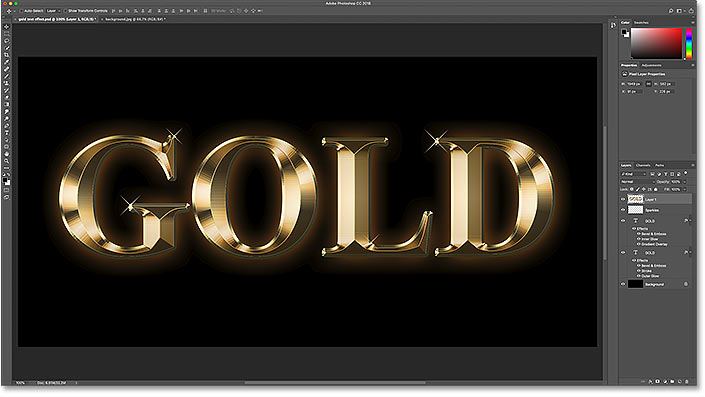Enable Show Transform Controls checkbox
This screenshot has height=397, width=705.
coord(66,11)
